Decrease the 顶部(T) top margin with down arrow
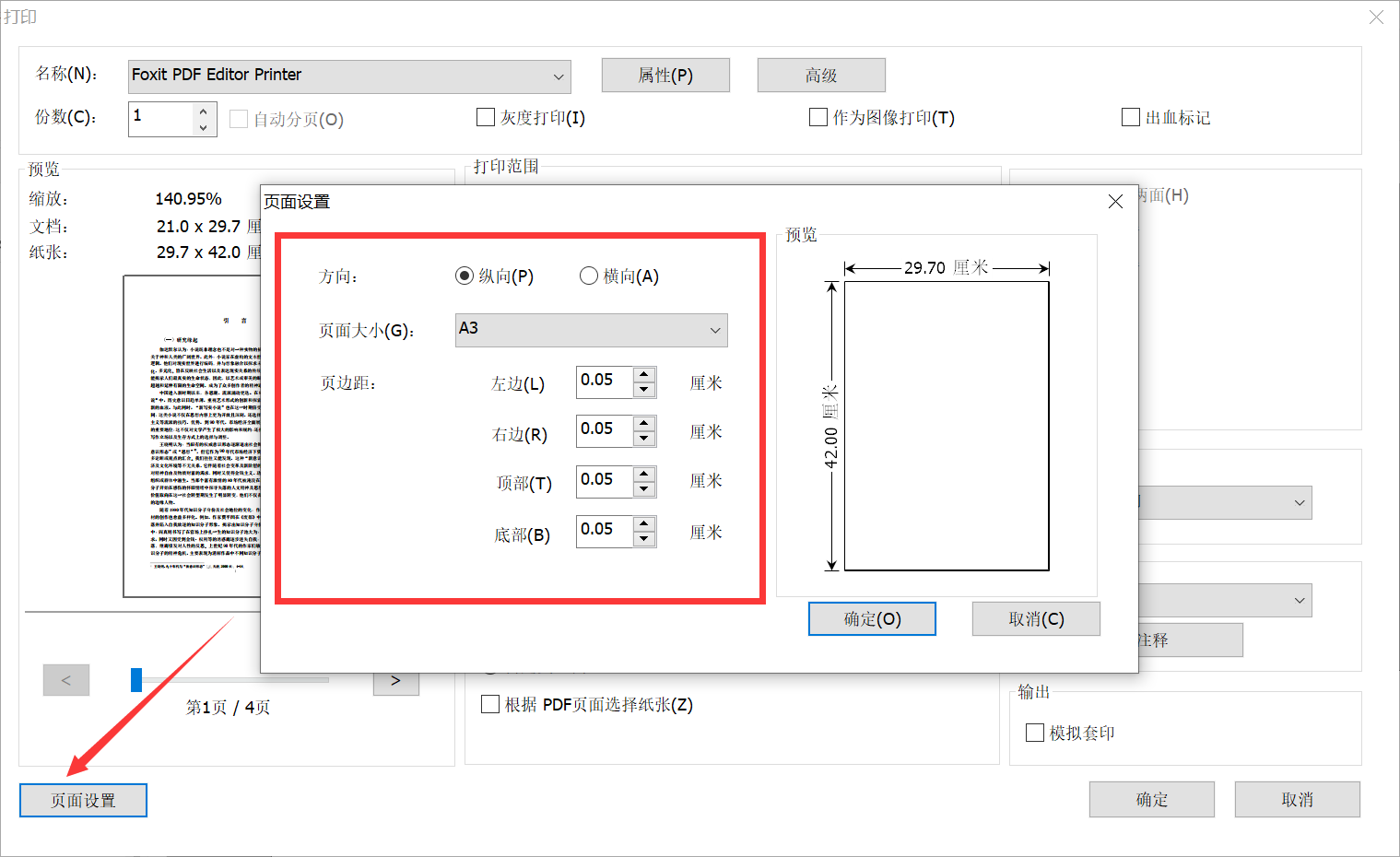1400x857 pixels. click(x=644, y=489)
